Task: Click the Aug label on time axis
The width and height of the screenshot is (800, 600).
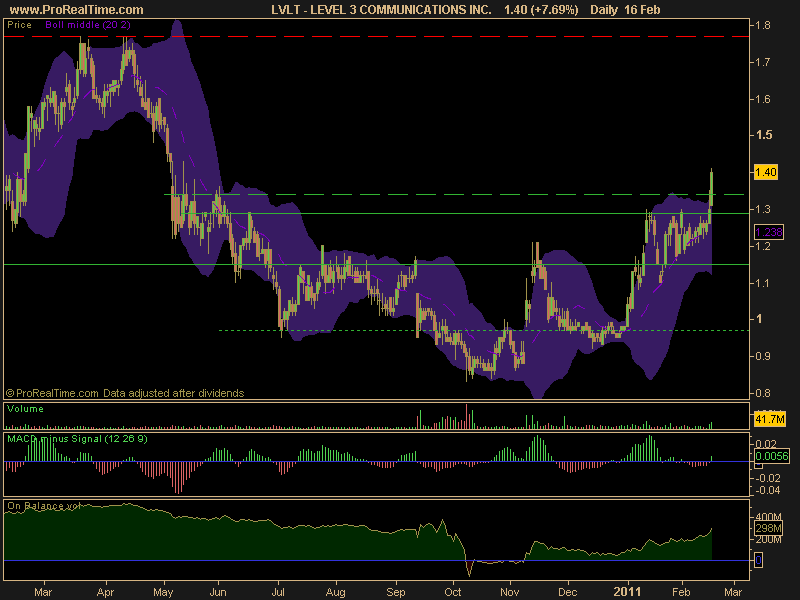Action: click(x=335, y=592)
